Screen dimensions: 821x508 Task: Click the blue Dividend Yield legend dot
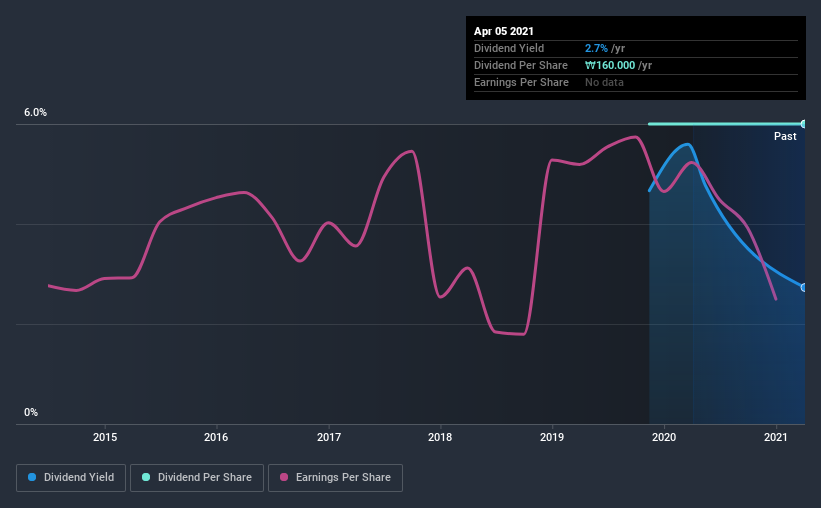pos(32,477)
